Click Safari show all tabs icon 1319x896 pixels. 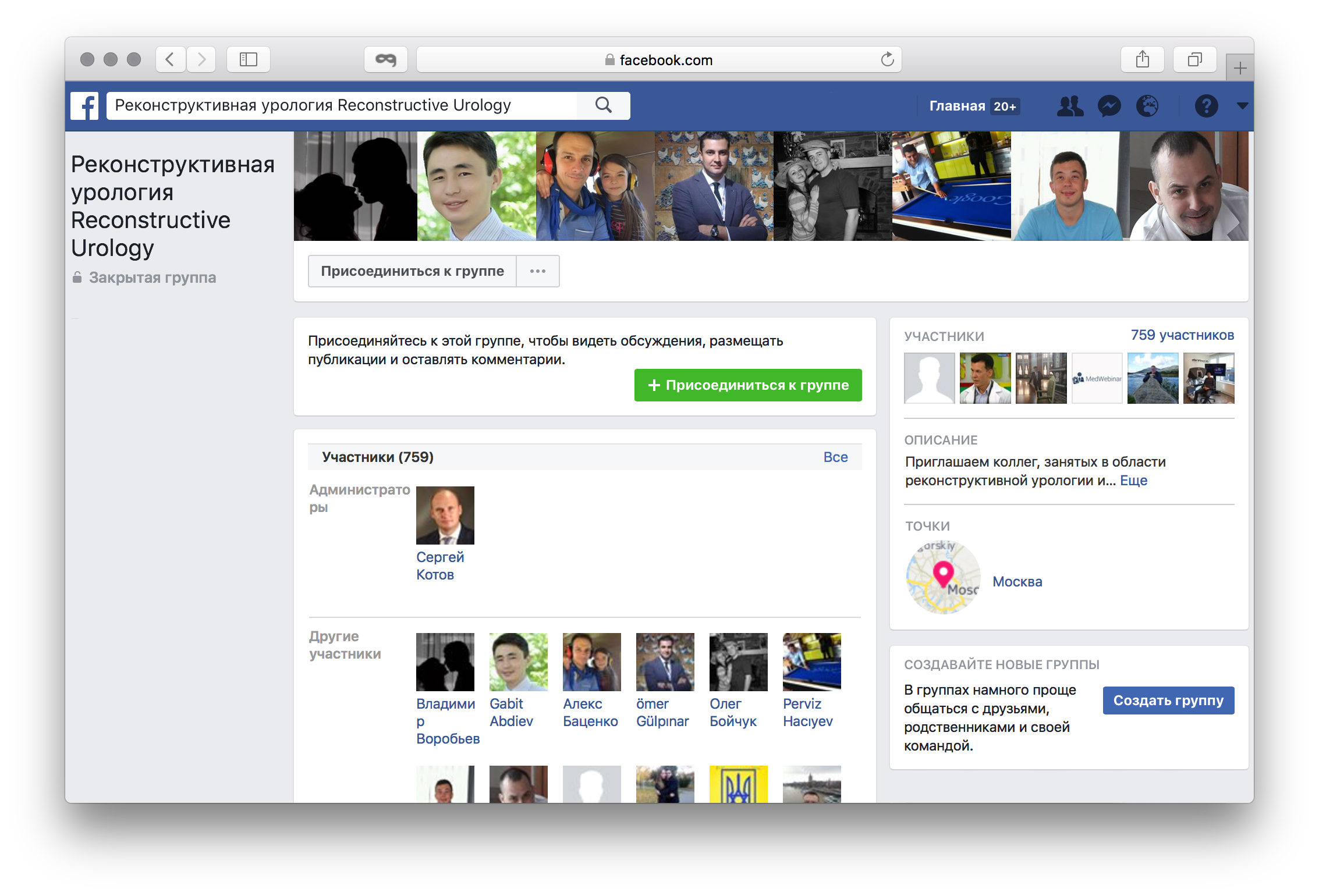coord(1194,59)
